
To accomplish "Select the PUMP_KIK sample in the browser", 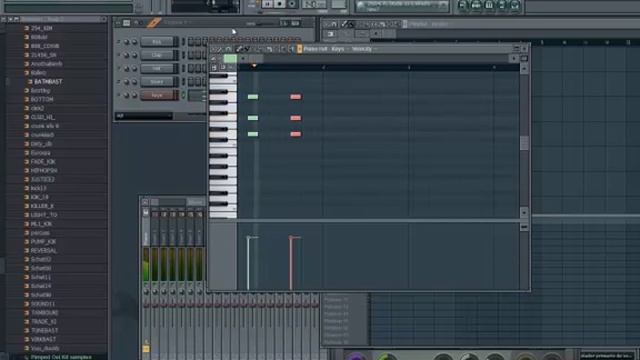I will click(43, 242).
